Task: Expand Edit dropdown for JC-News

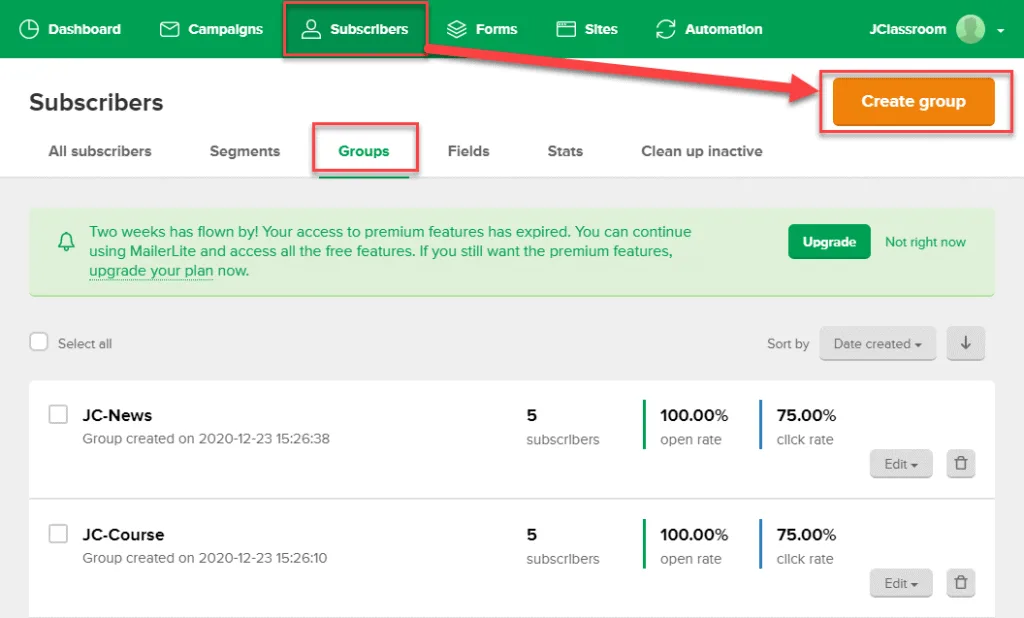Action: coord(900,464)
